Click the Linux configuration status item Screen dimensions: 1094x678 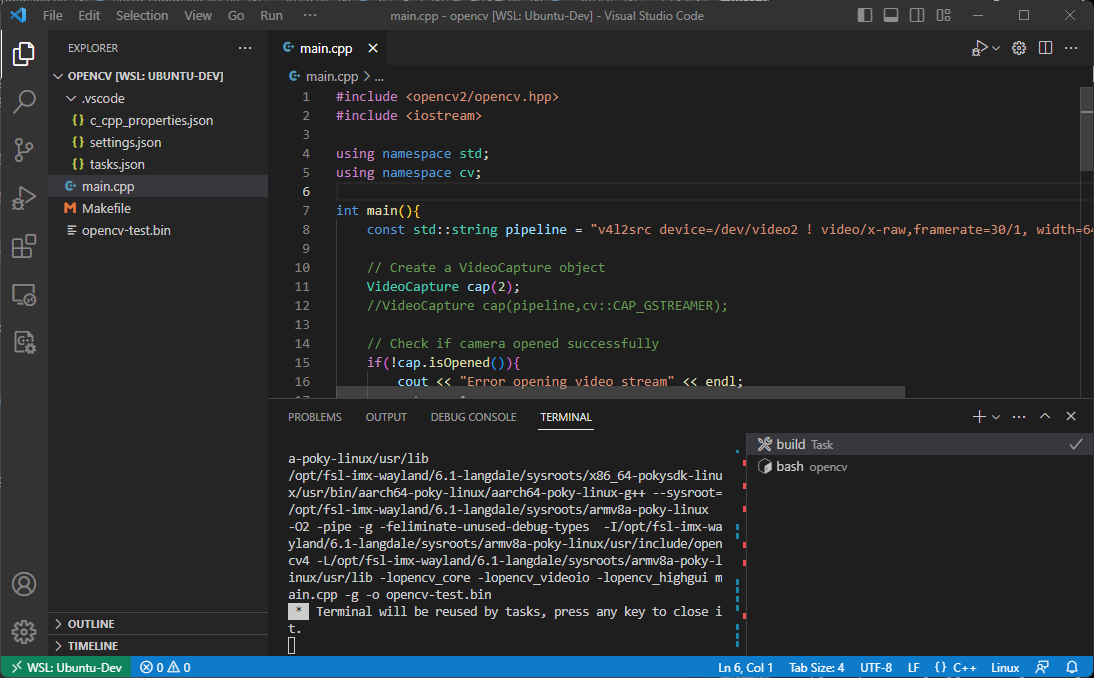coord(1005,668)
